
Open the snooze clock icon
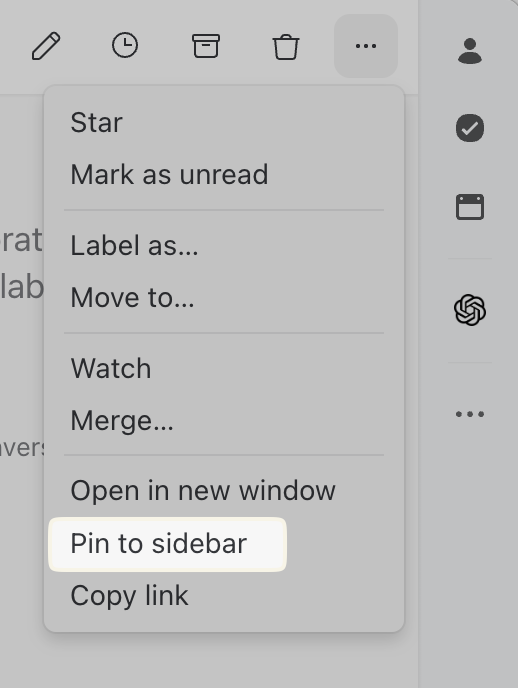point(125,45)
